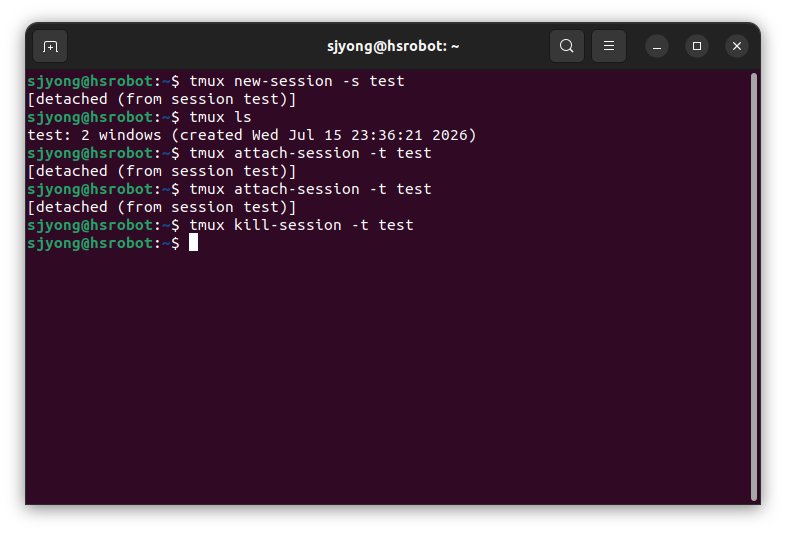Click the detached message above the kill-session command
The image size is (786, 533).
(x=162, y=208)
